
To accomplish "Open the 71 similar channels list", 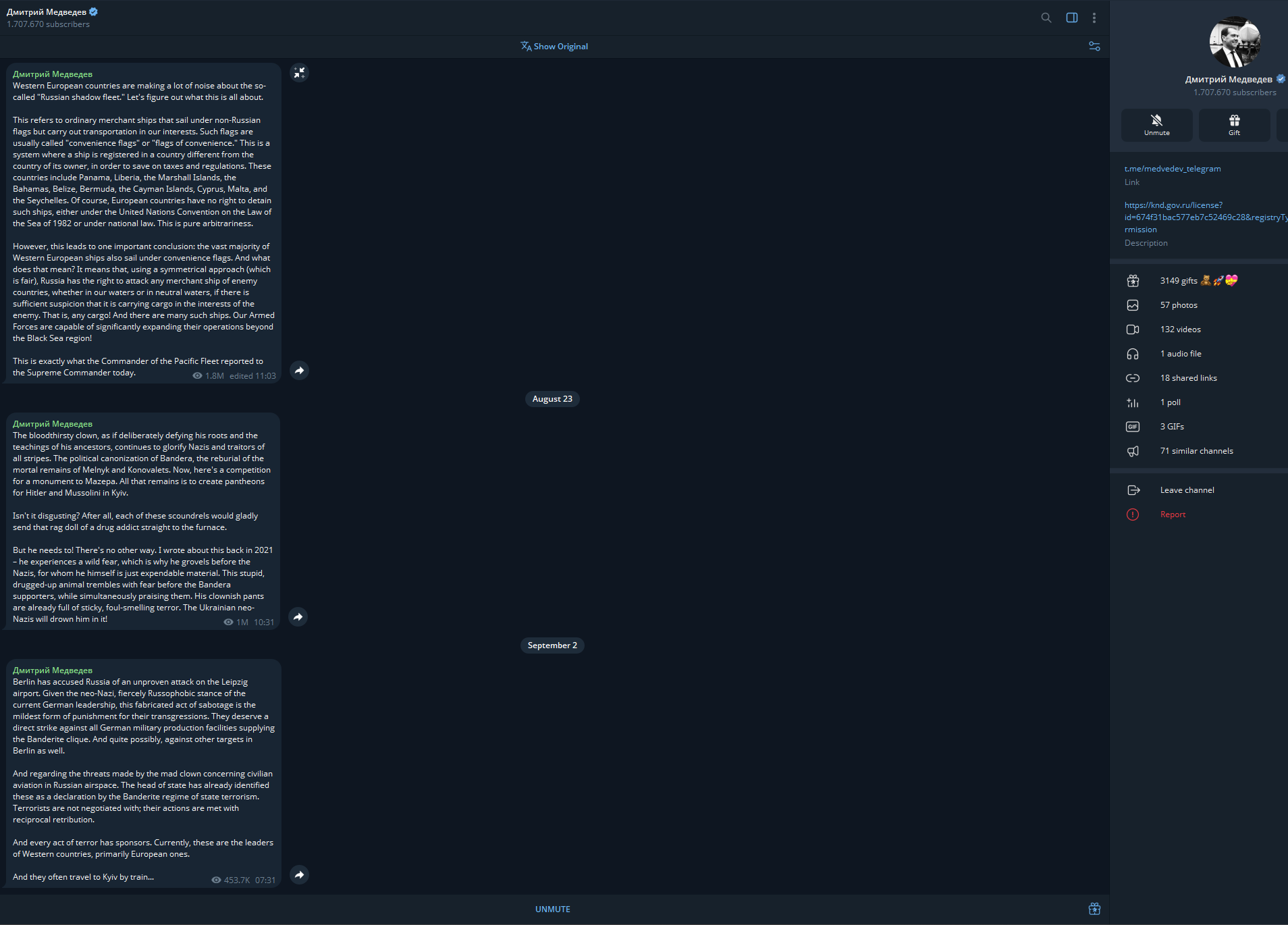I will [1199, 451].
